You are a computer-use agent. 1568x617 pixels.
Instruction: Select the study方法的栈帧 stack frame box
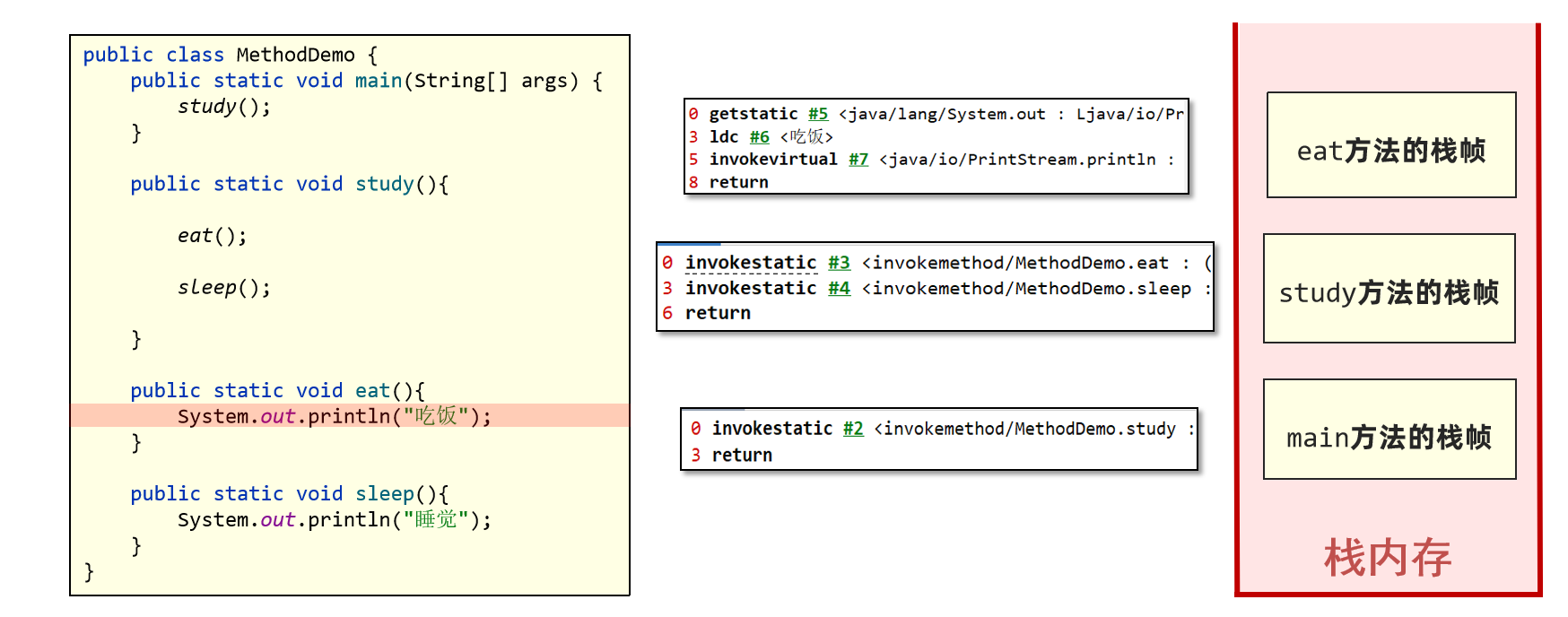pos(1388,289)
